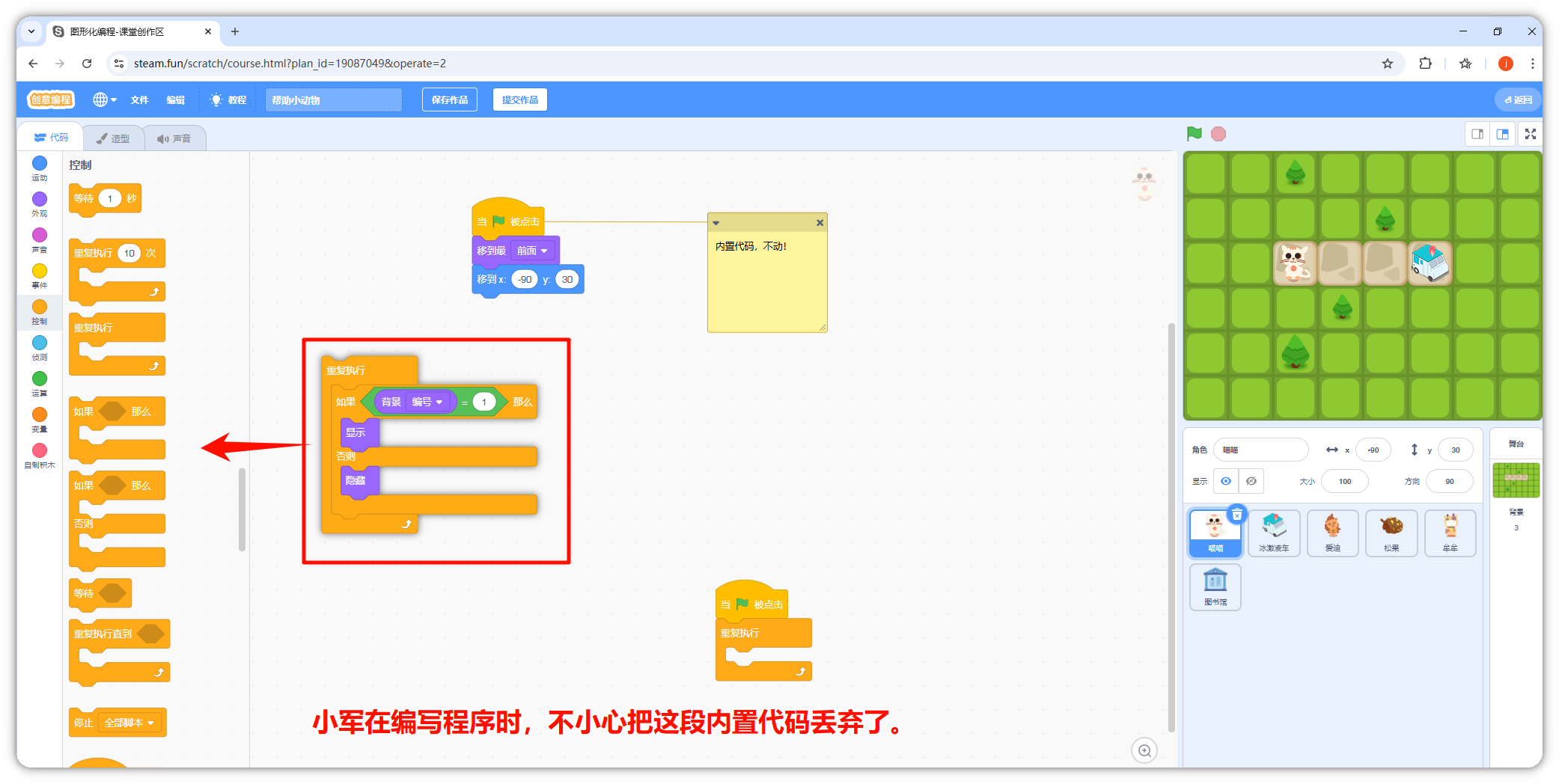The height and width of the screenshot is (784, 1559).
Task: Select the 控制 (Control) block category
Action: pyautogui.click(x=40, y=312)
